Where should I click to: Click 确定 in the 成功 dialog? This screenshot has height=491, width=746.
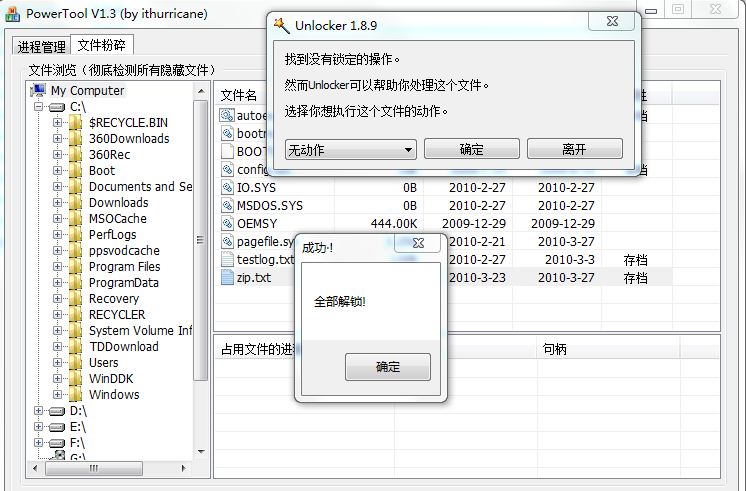388,367
